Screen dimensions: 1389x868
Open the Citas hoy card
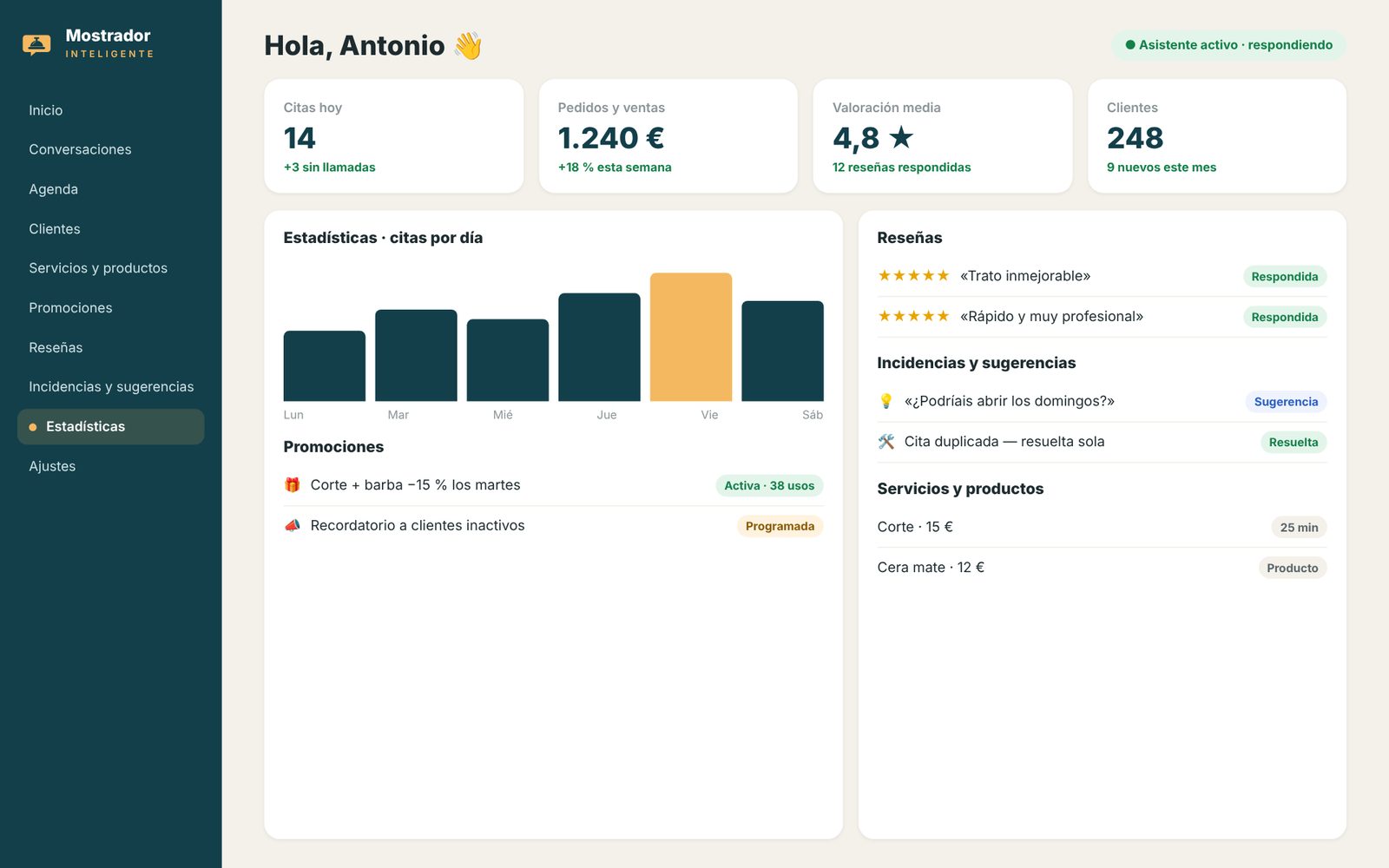point(394,136)
